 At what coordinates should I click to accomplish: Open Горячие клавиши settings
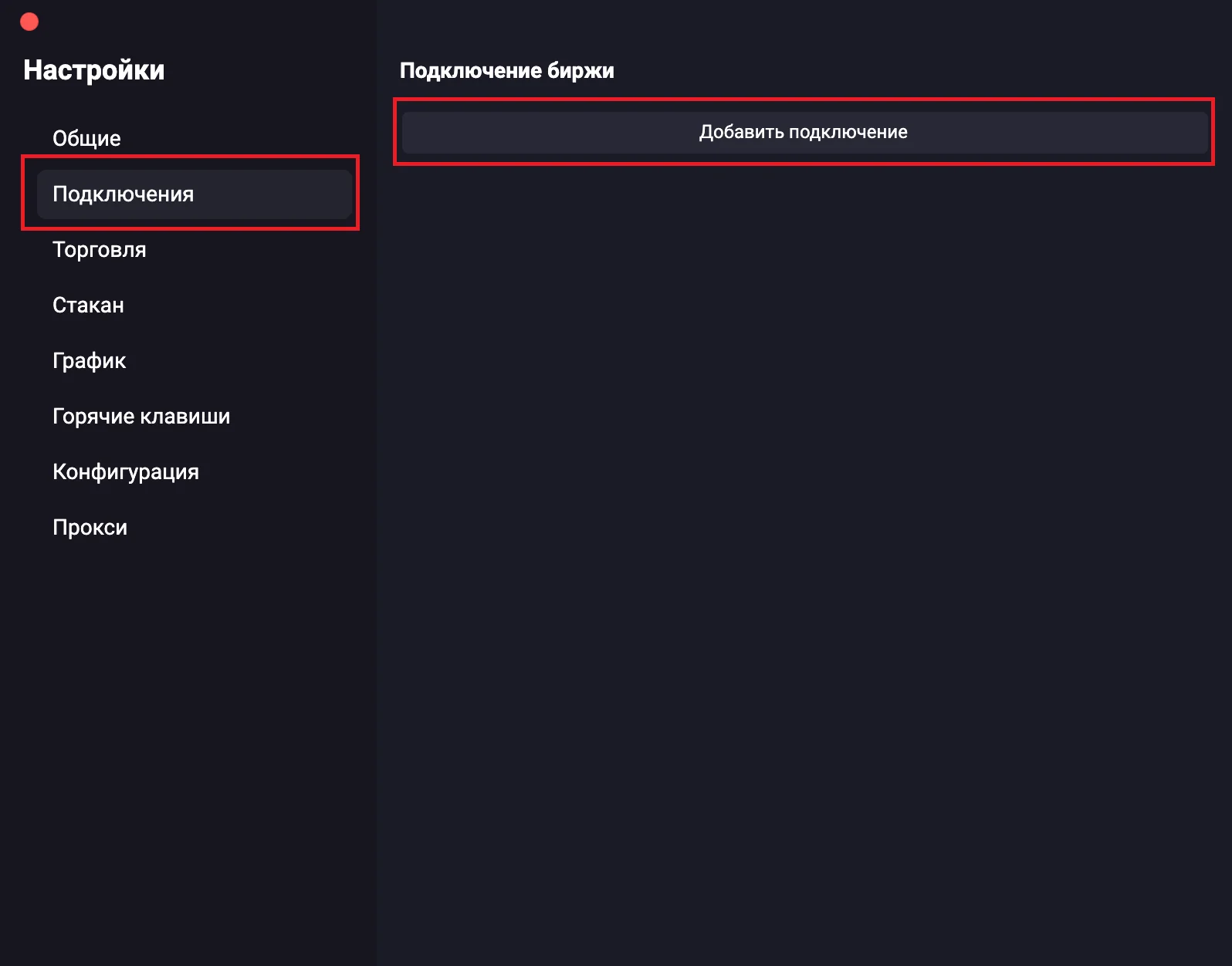click(x=140, y=417)
